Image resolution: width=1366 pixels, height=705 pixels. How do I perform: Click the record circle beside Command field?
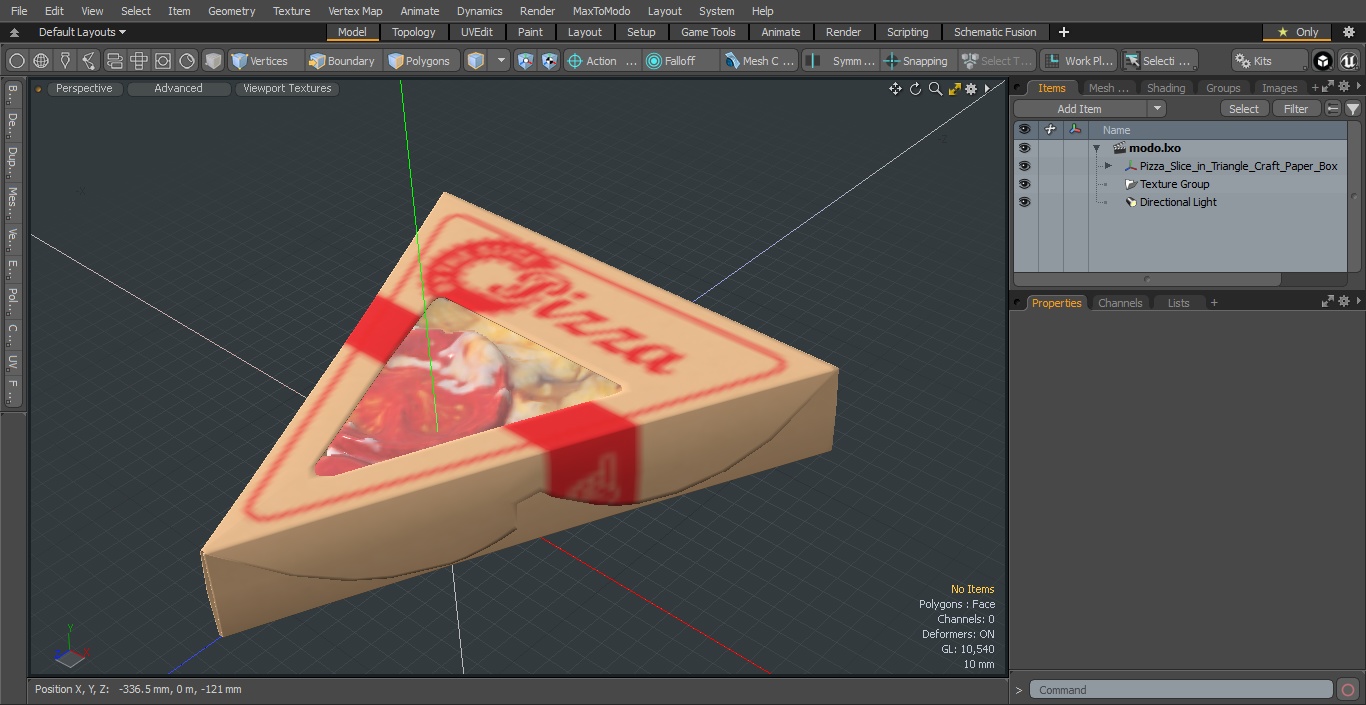[x=1347, y=690]
